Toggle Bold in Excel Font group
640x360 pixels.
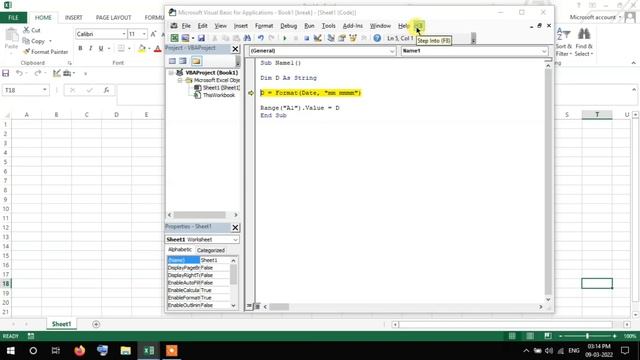point(80,48)
